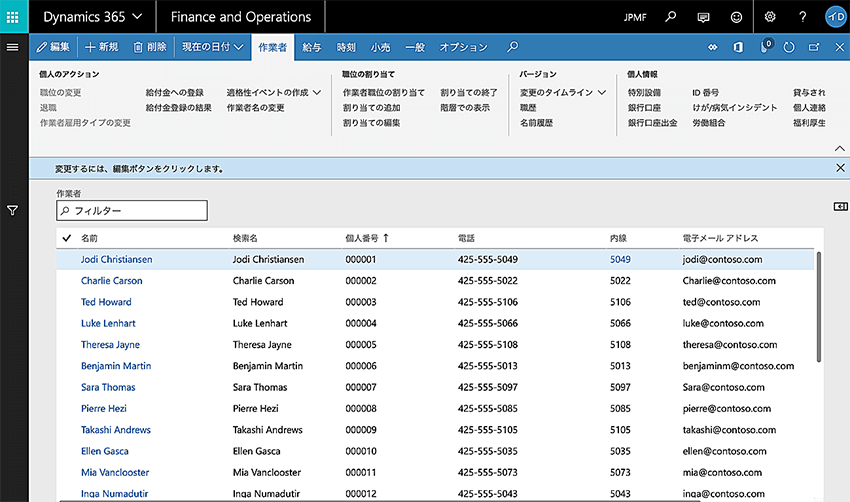
Task: Open Jodi Christiansen worker link
Action: pos(117,259)
